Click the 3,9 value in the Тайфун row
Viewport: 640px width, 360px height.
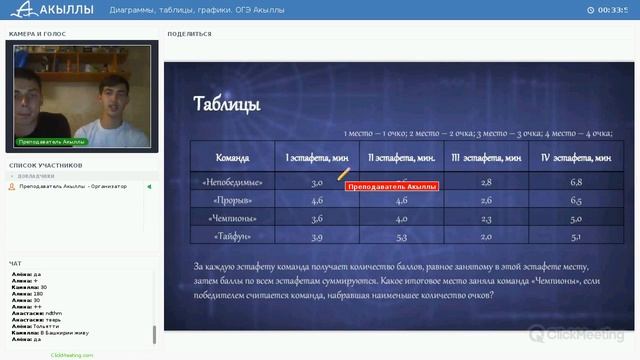click(317, 237)
